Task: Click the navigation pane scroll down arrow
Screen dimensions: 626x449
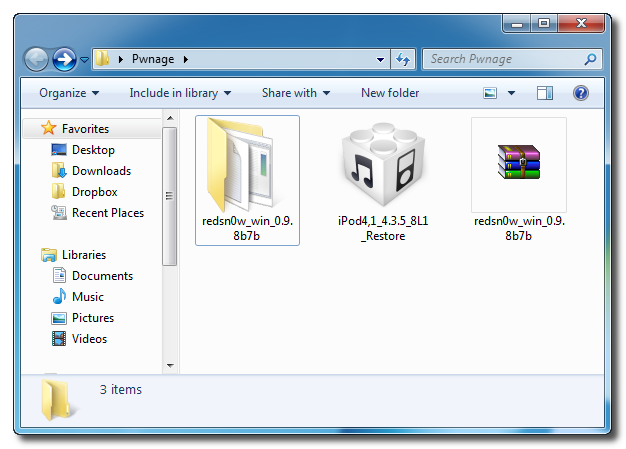Action: tap(170, 366)
